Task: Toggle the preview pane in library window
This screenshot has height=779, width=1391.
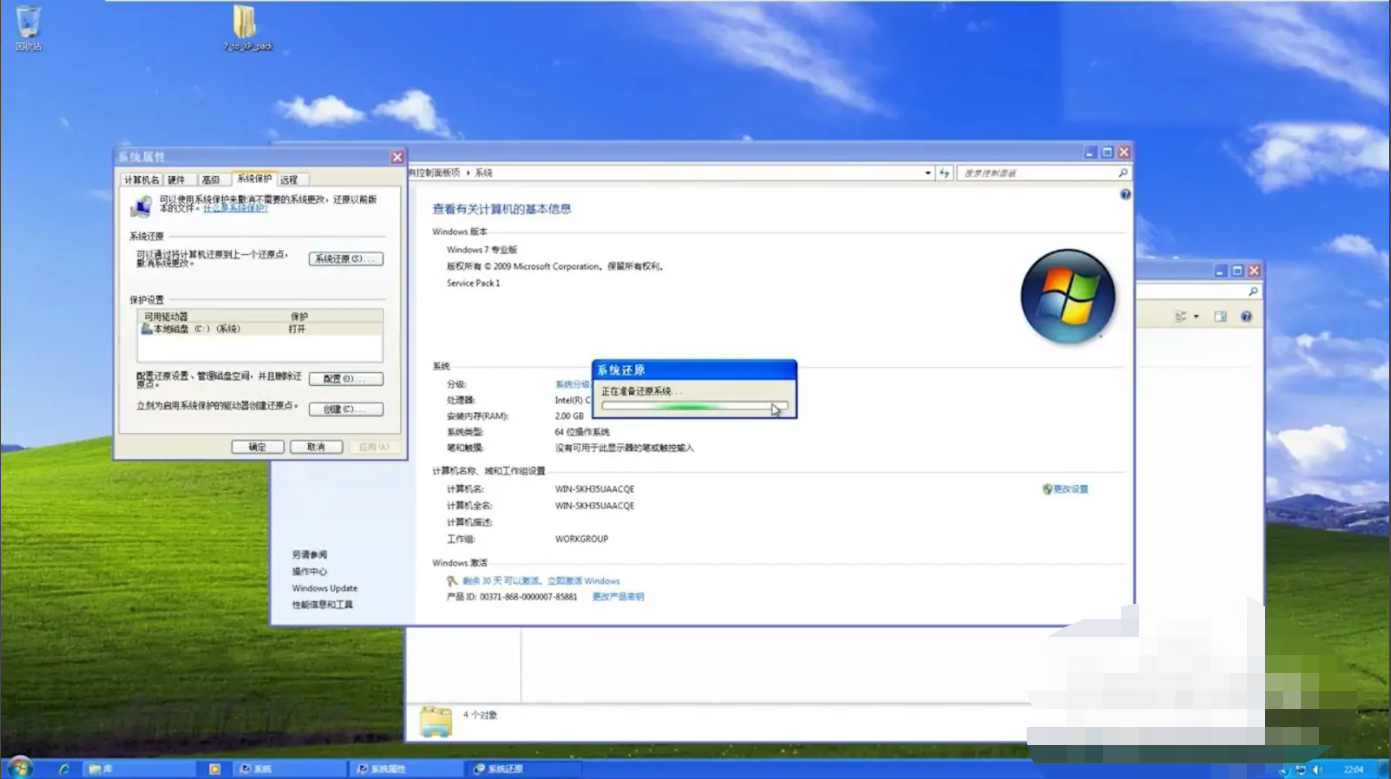Action: click(x=1220, y=316)
